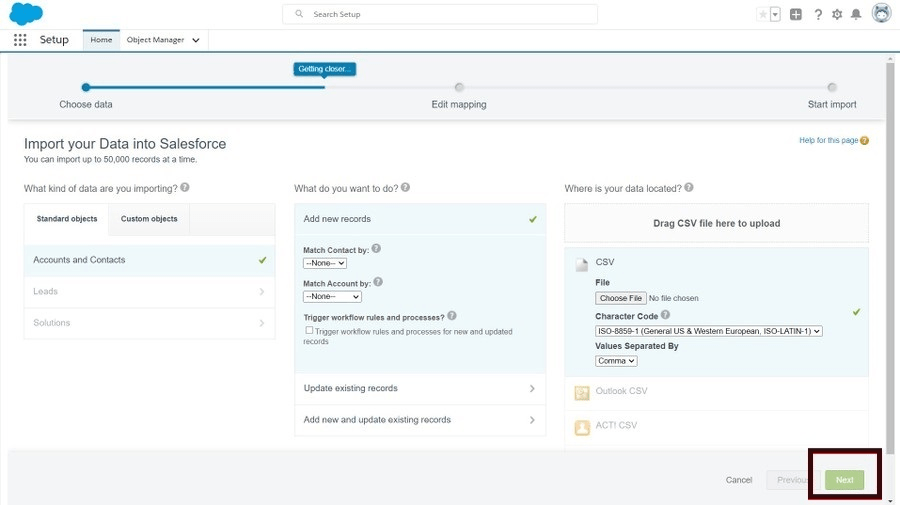The width and height of the screenshot is (900, 505).
Task: Click the Drag CSV file upload area
Action: coord(716,223)
